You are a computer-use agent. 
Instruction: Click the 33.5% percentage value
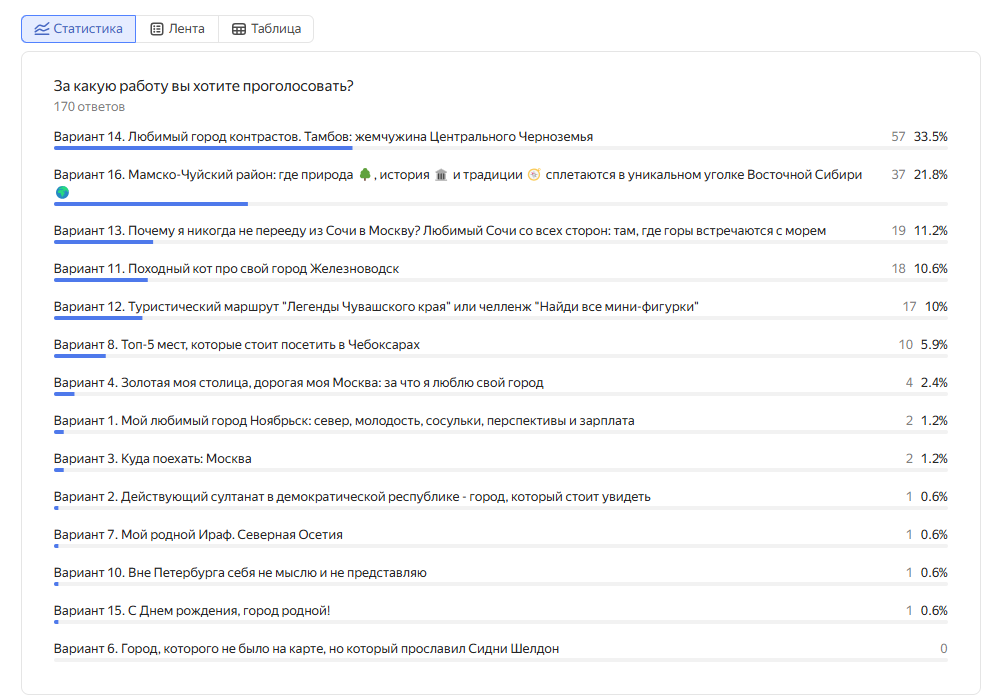point(930,136)
